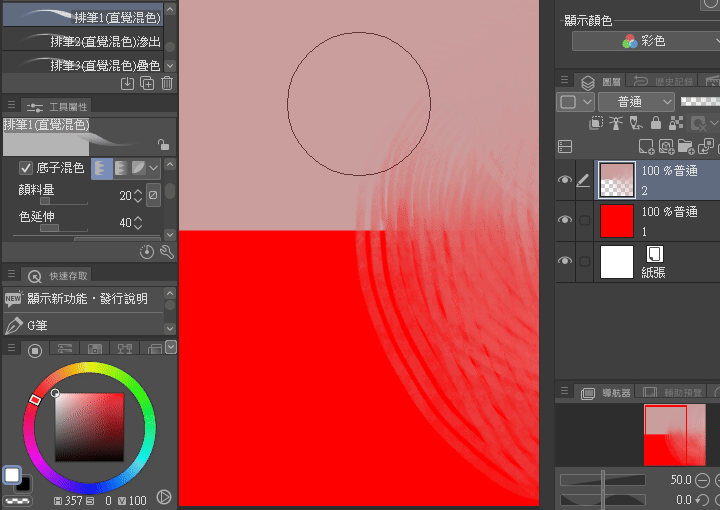Adjust the 顏料量 slider
The height and width of the screenshot is (510, 720).
pyautogui.click(x=64, y=201)
